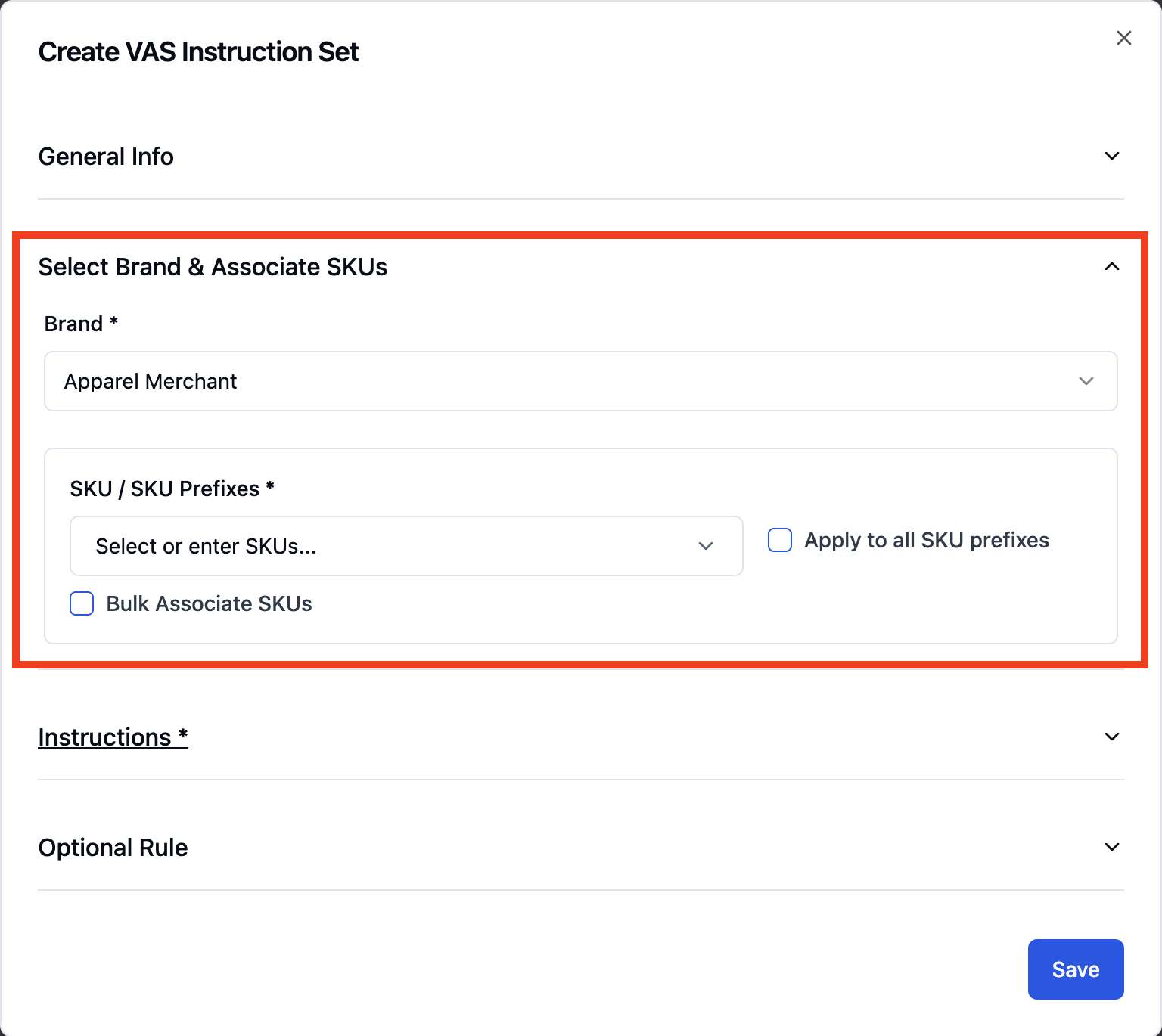Open the Brand dropdown showing Apparel Merchant
Viewport: 1162px width, 1036px height.
click(x=580, y=381)
